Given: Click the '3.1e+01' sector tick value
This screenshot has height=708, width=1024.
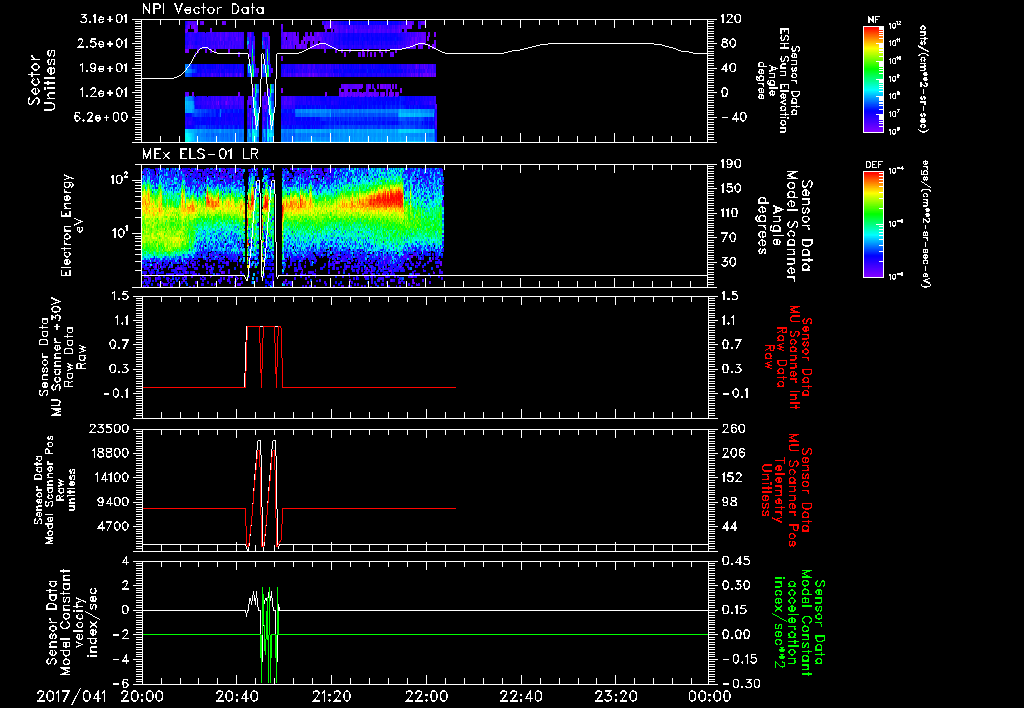Looking at the screenshot, I should pos(104,19).
